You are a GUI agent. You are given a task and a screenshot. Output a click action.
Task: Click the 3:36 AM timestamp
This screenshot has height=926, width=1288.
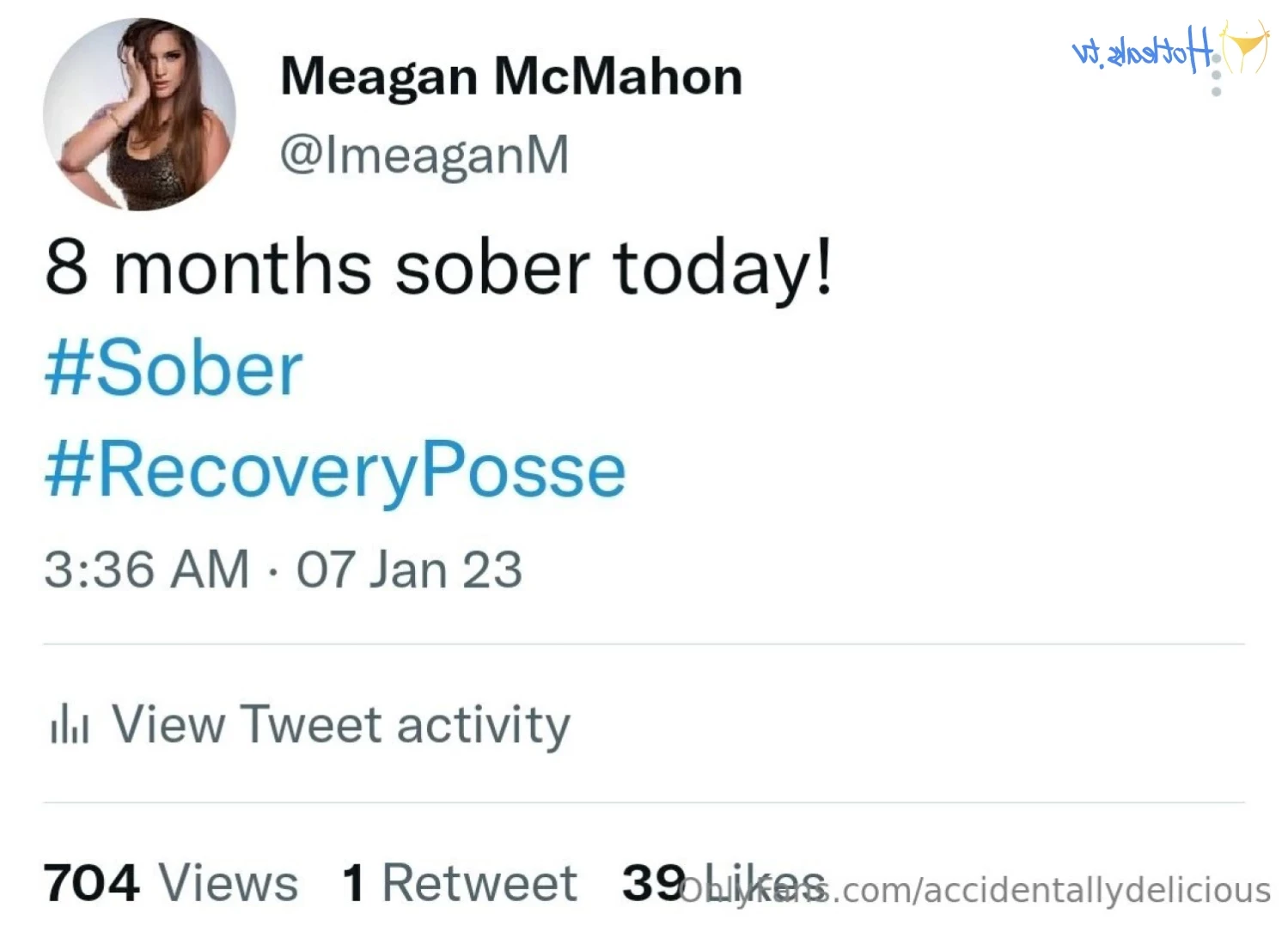pos(147,570)
